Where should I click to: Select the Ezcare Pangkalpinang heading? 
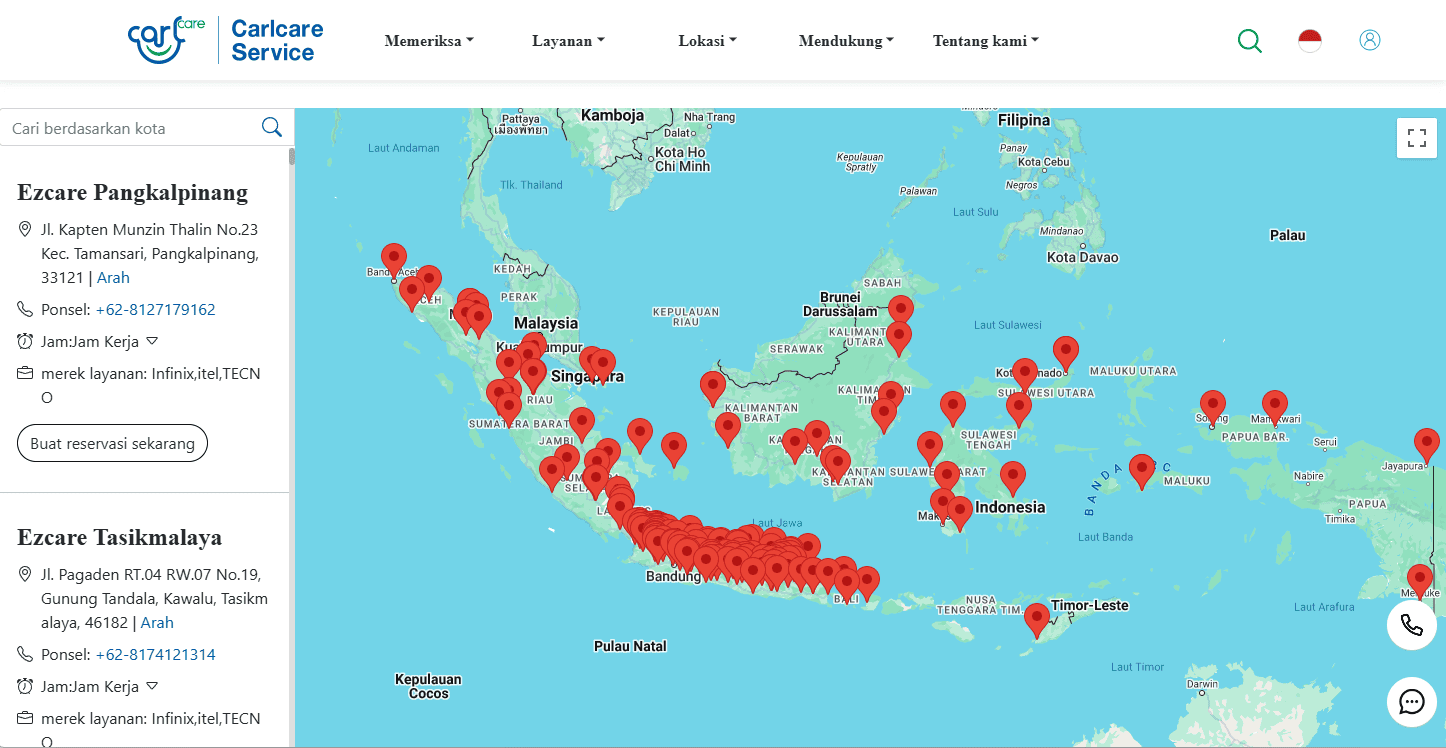[133, 192]
